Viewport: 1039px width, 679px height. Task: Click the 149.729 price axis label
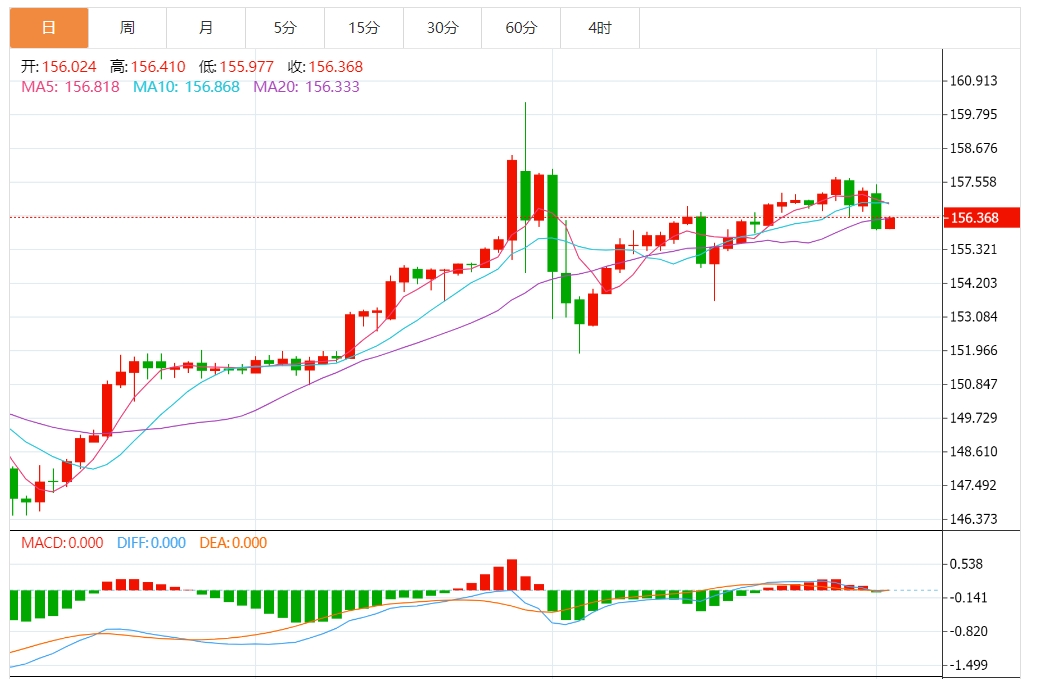click(x=973, y=418)
